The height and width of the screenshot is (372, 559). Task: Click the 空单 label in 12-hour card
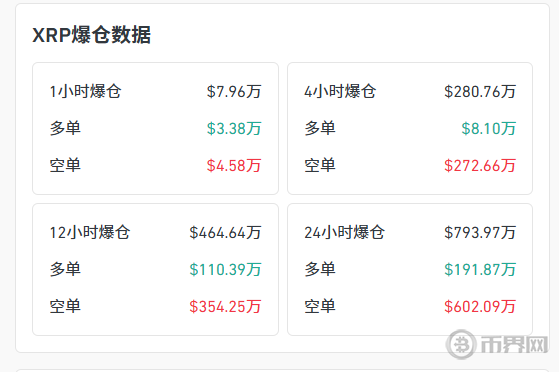pyautogui.click(x=65, y=306)
